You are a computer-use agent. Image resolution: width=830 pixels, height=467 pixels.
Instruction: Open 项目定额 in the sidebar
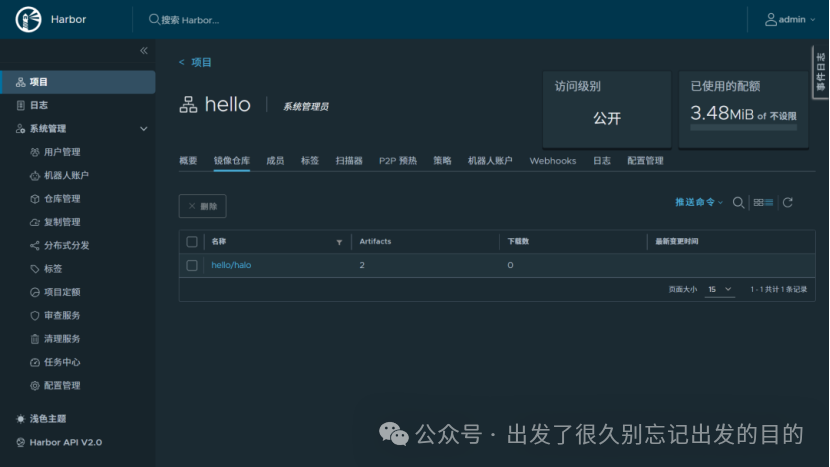pyautogui.click(x=62, y=292)
